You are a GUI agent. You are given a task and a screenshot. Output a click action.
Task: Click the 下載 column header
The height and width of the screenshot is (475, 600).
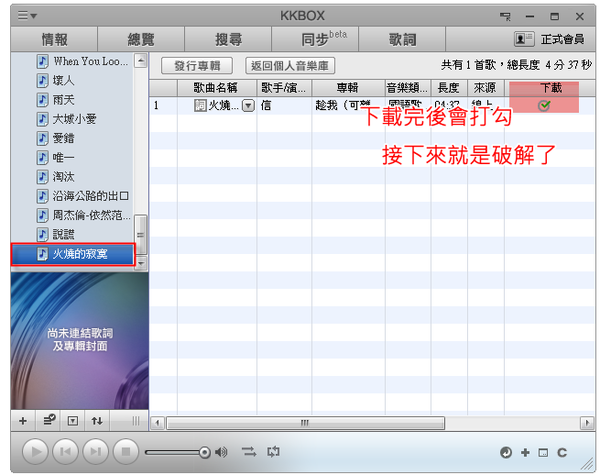pos(551,88)
